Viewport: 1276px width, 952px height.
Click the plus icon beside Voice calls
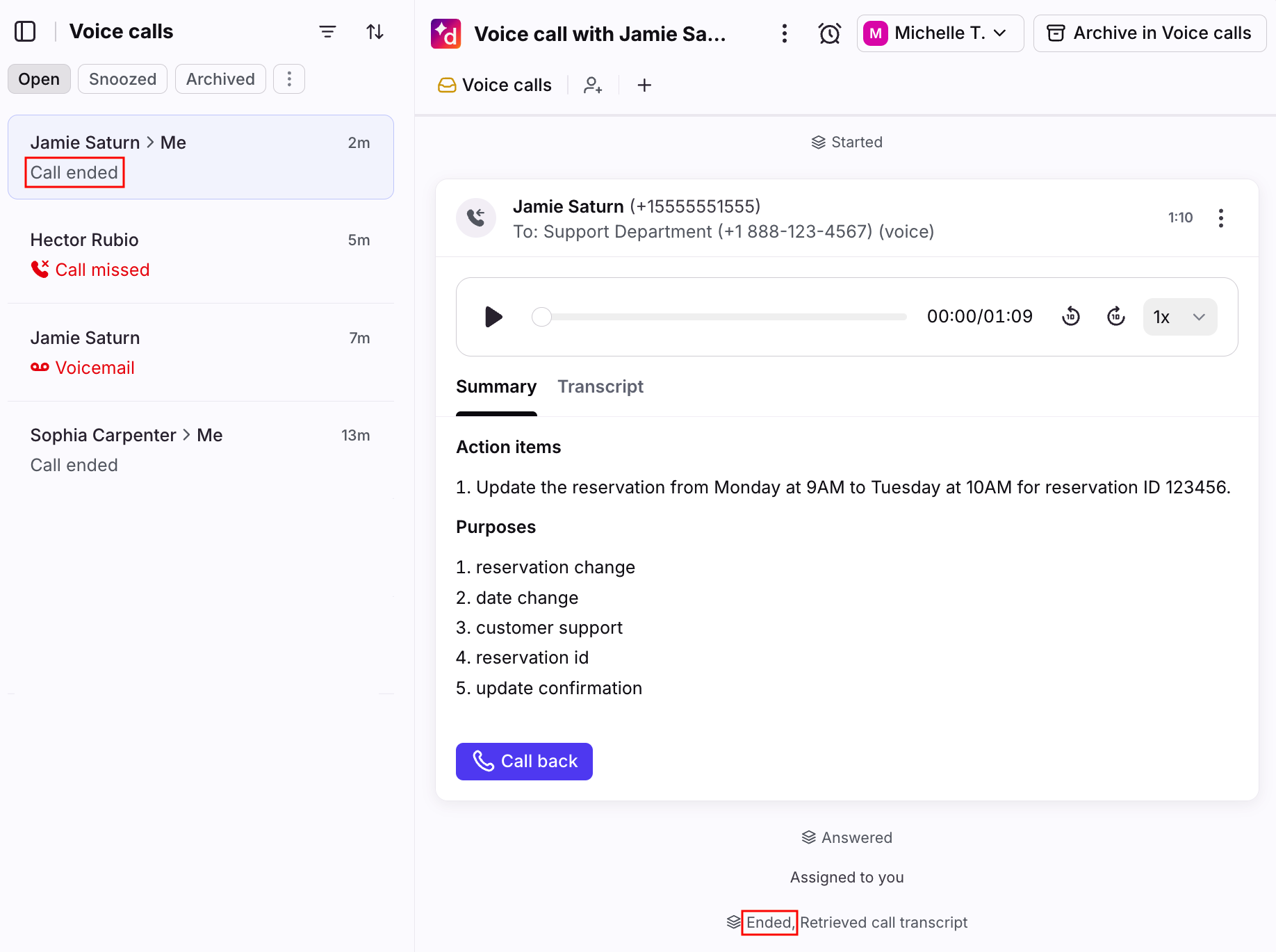[x=644, y=85]
